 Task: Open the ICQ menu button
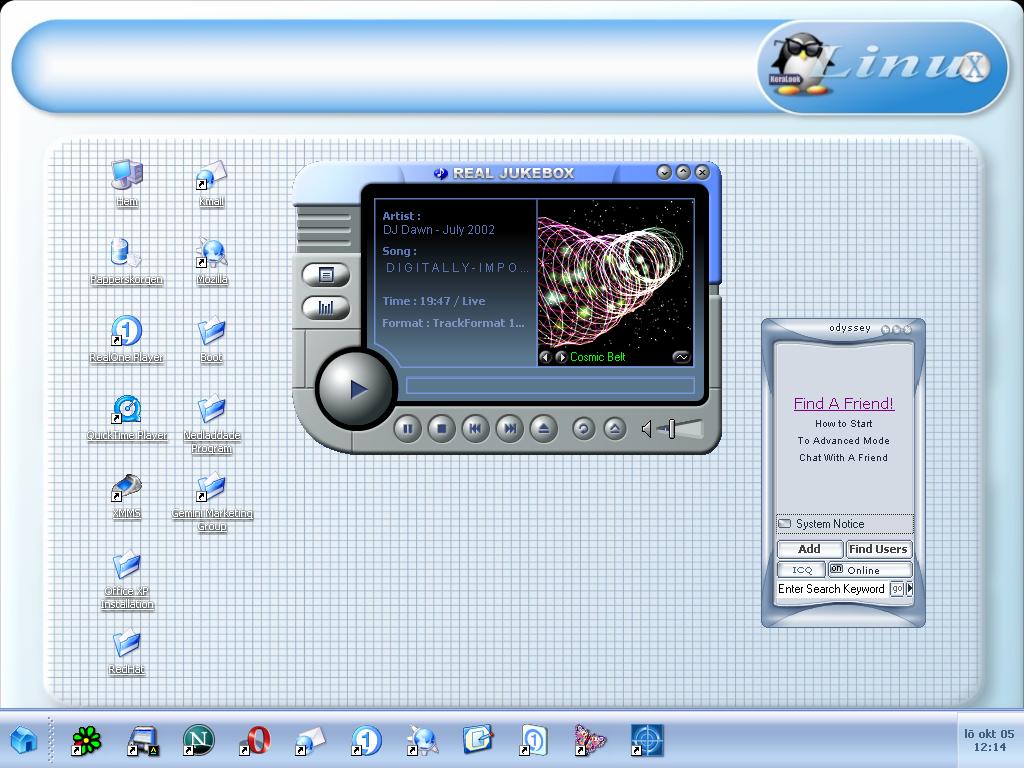coord(802,569)
